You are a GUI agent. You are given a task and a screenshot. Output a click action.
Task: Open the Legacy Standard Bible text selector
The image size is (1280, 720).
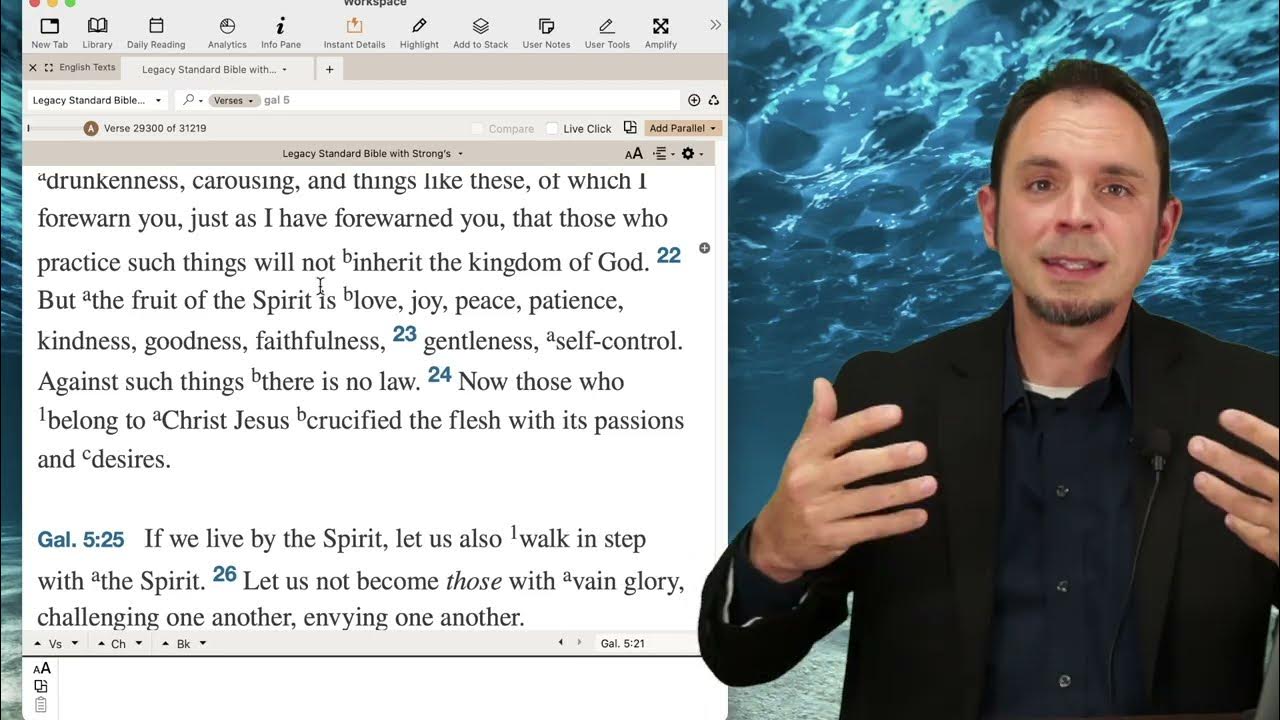pos(97,100)
